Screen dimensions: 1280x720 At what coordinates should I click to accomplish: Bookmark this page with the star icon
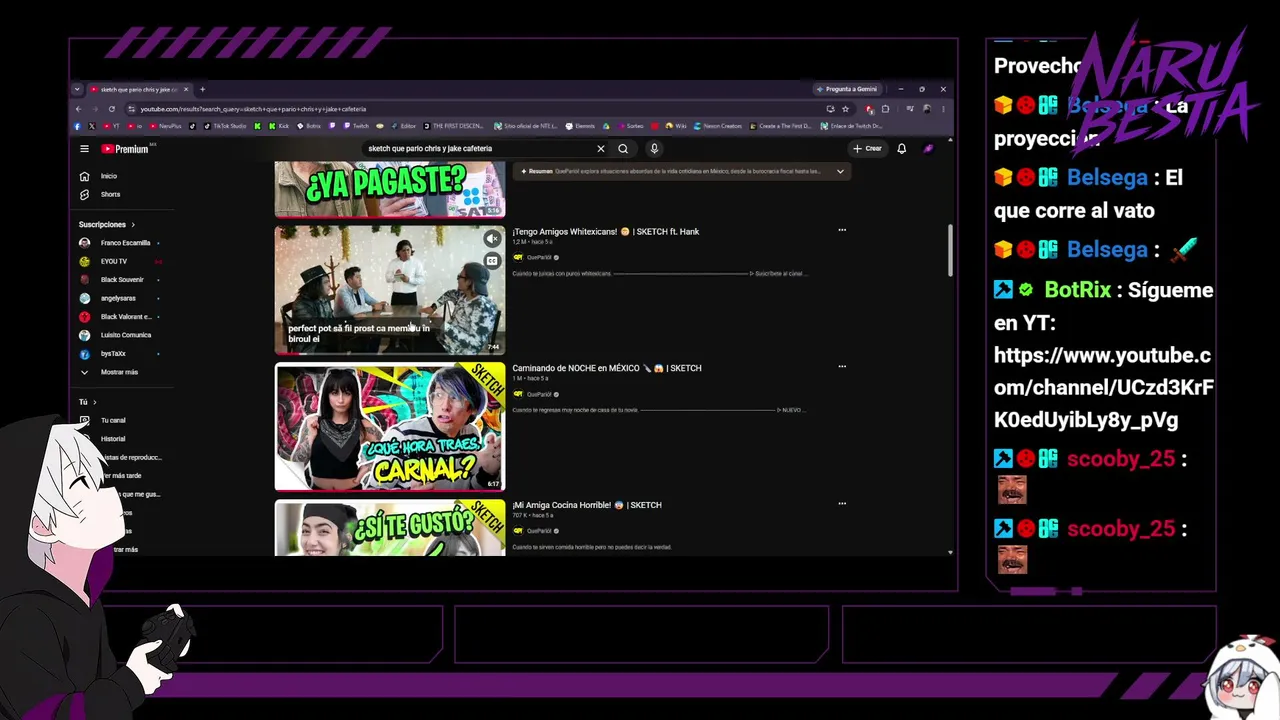pos(845,109)
